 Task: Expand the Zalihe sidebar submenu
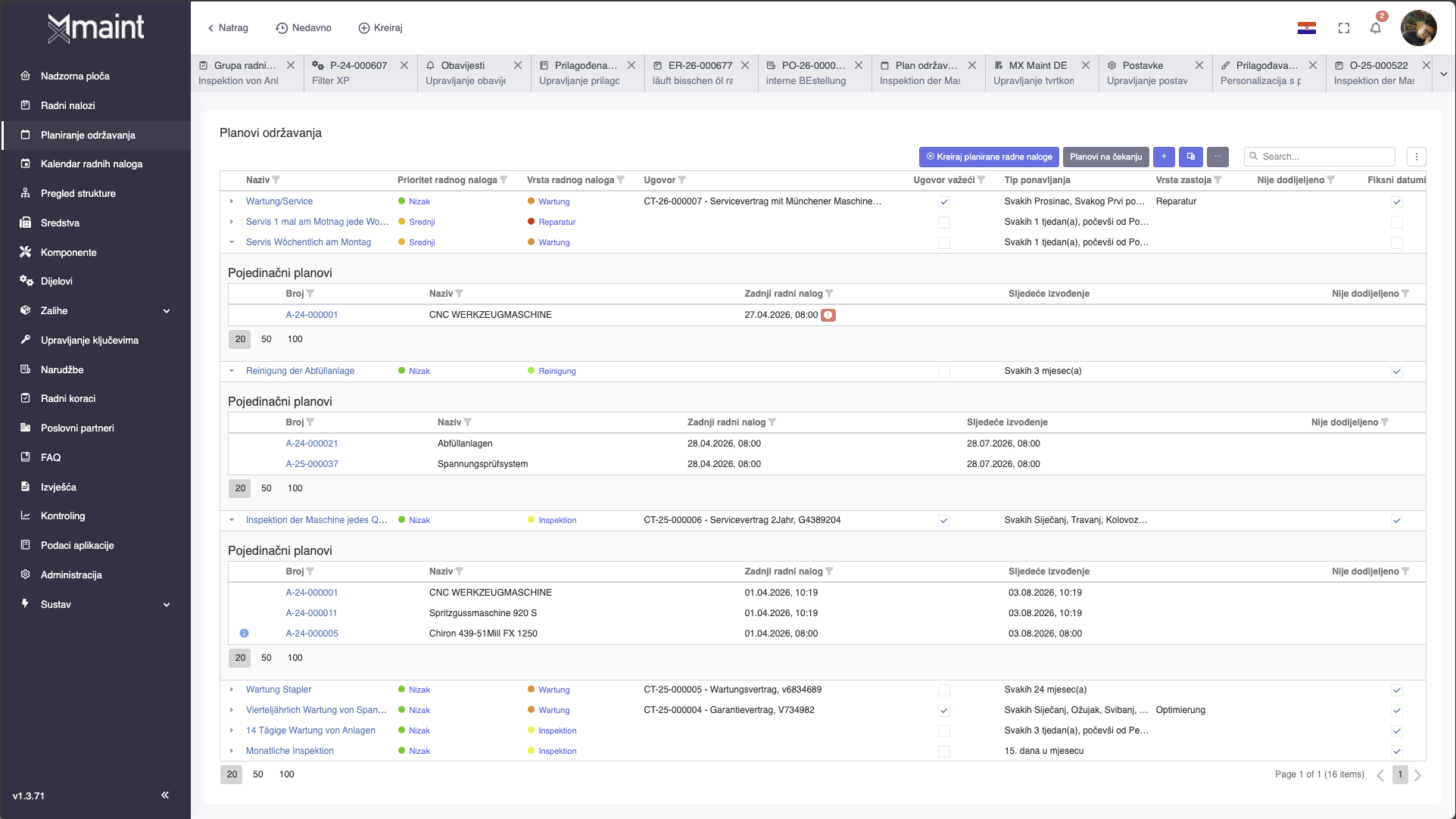point(167,311)
